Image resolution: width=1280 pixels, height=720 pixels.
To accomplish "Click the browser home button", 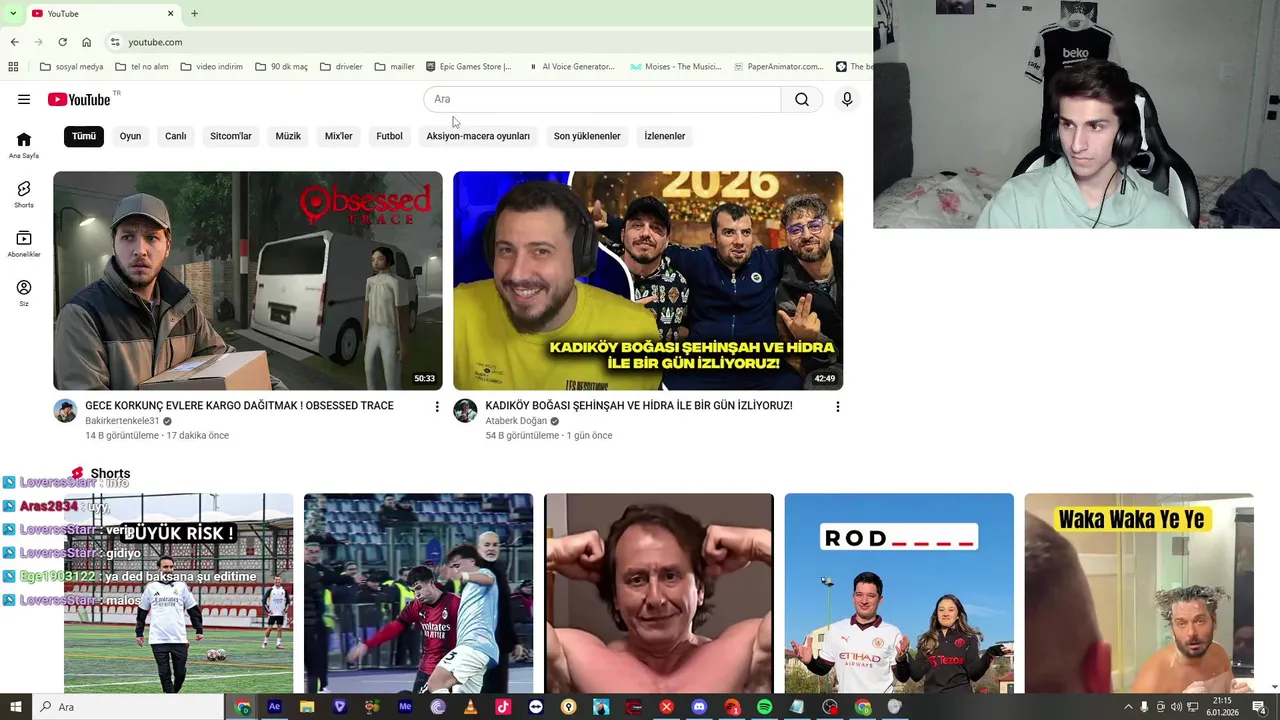I will coord(86,42).
